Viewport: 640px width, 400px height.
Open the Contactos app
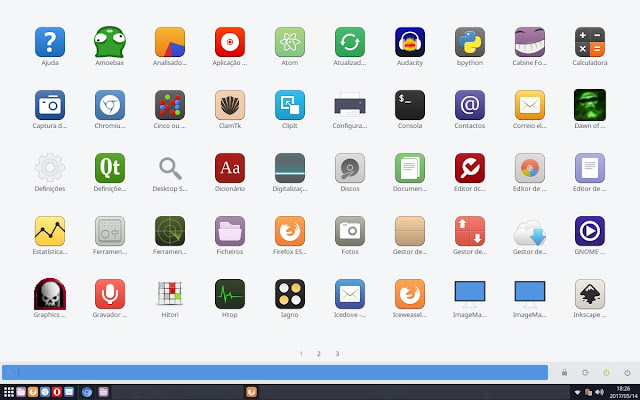(470, 105)
